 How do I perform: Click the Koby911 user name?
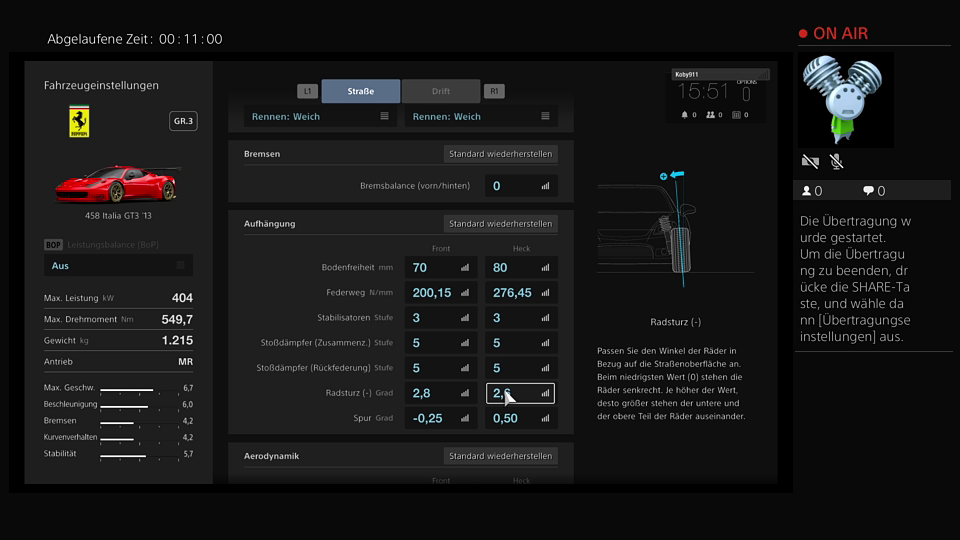coord(686,75)
